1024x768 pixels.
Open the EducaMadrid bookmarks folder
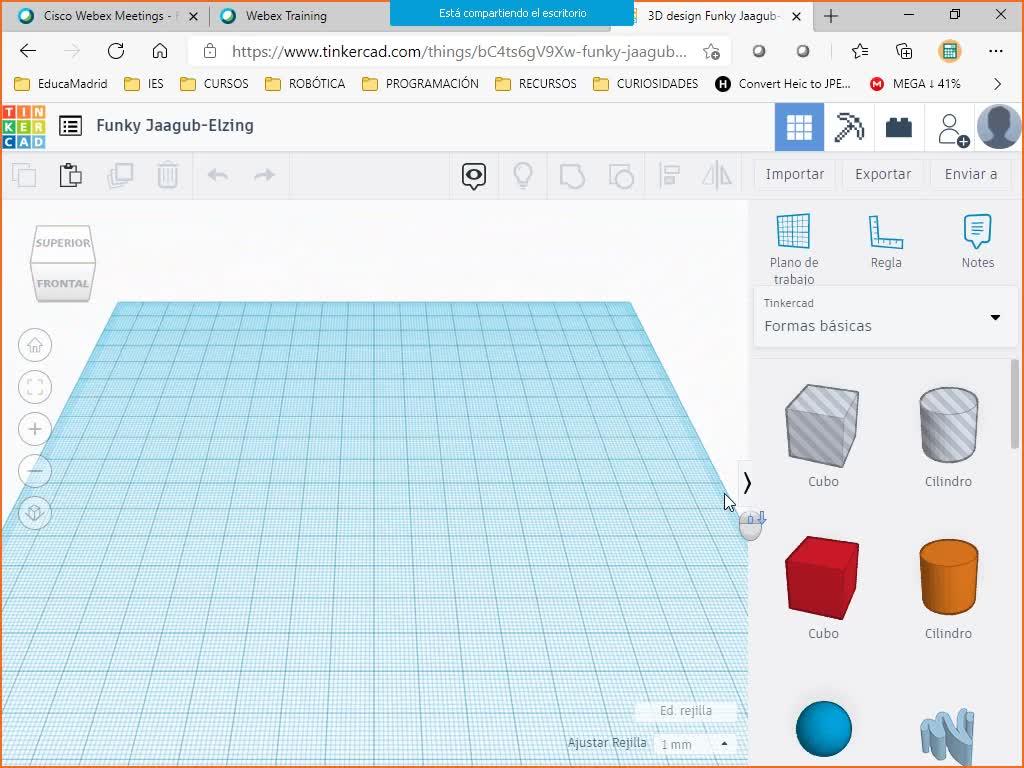pyautogui.click(x=61, y=84)
